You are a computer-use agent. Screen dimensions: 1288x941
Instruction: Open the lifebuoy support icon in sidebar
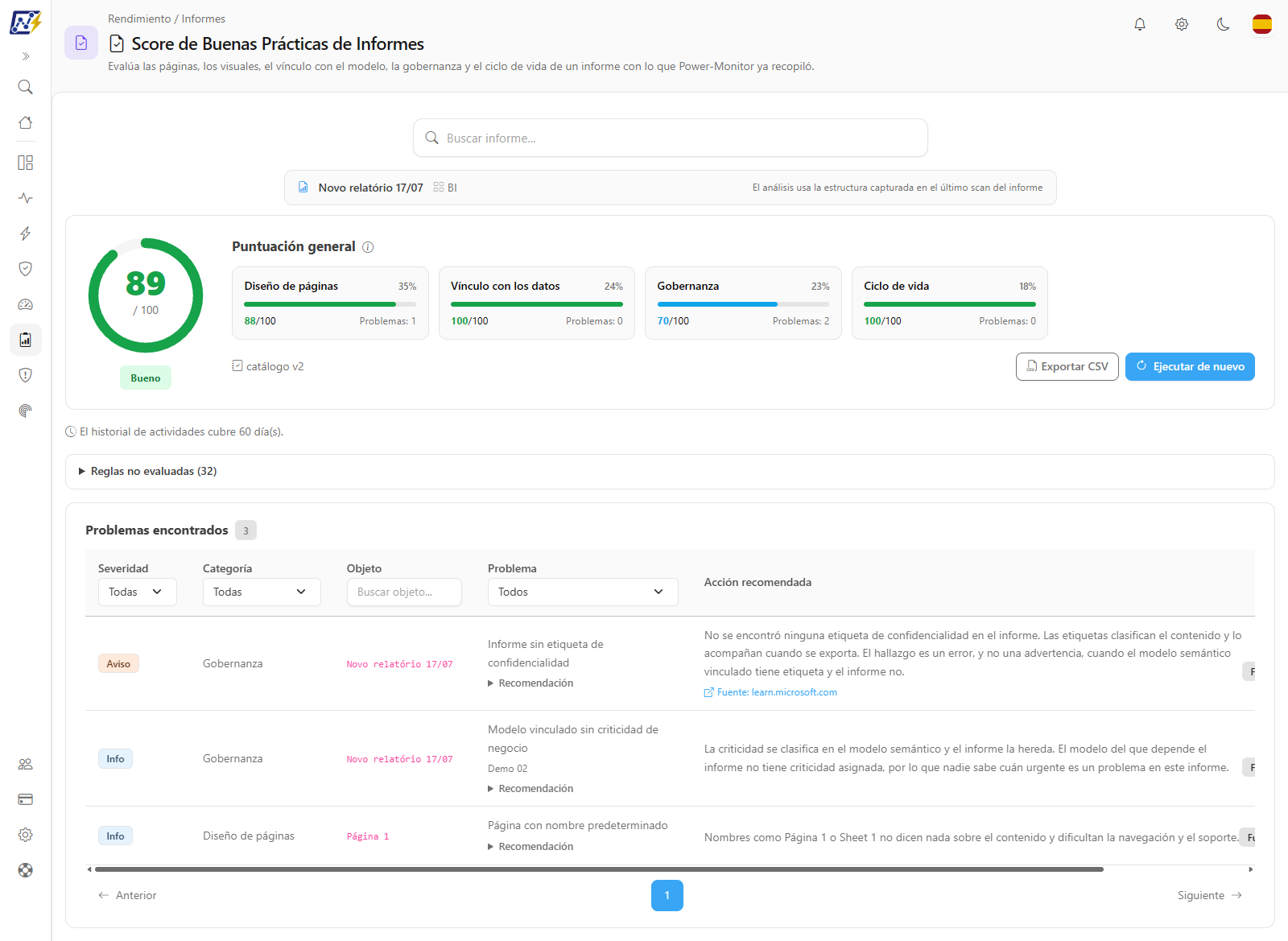point(26,870)
